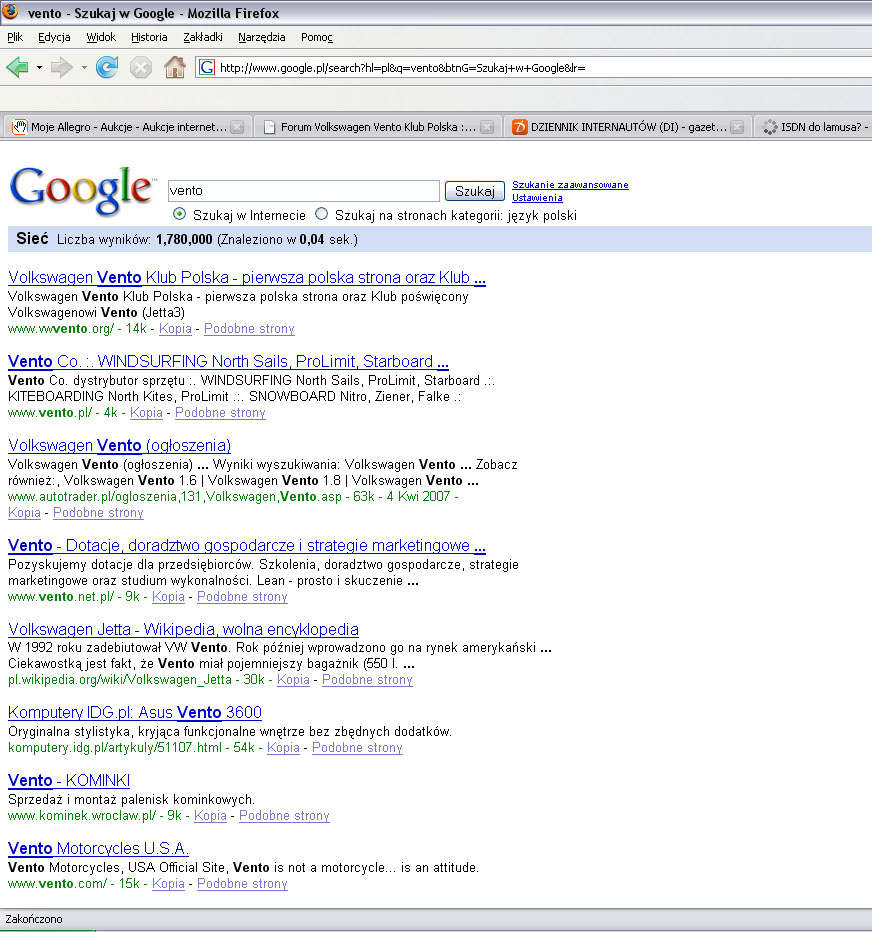
Task: Go to the Home page icon
Action: tap(175, 67)
